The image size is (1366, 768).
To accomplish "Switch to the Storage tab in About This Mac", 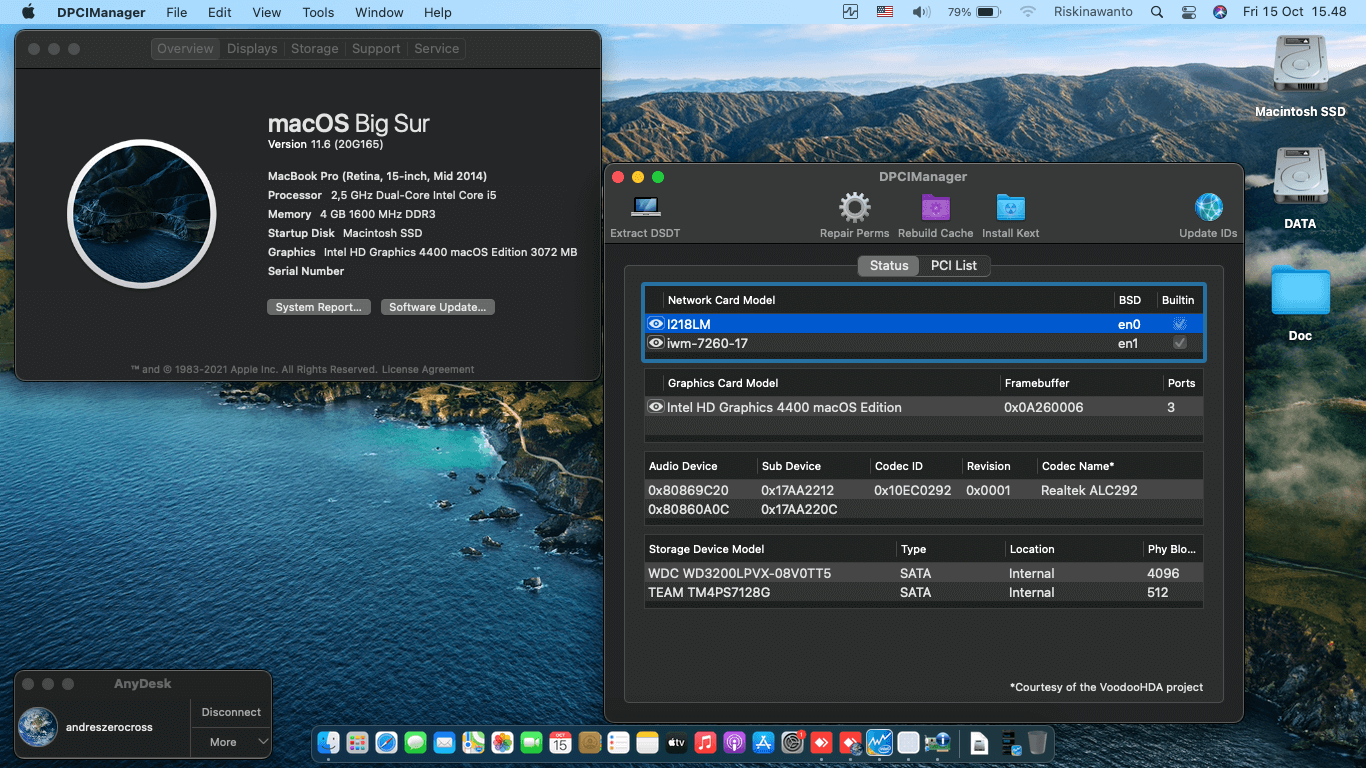I will [x=315, y=48].
